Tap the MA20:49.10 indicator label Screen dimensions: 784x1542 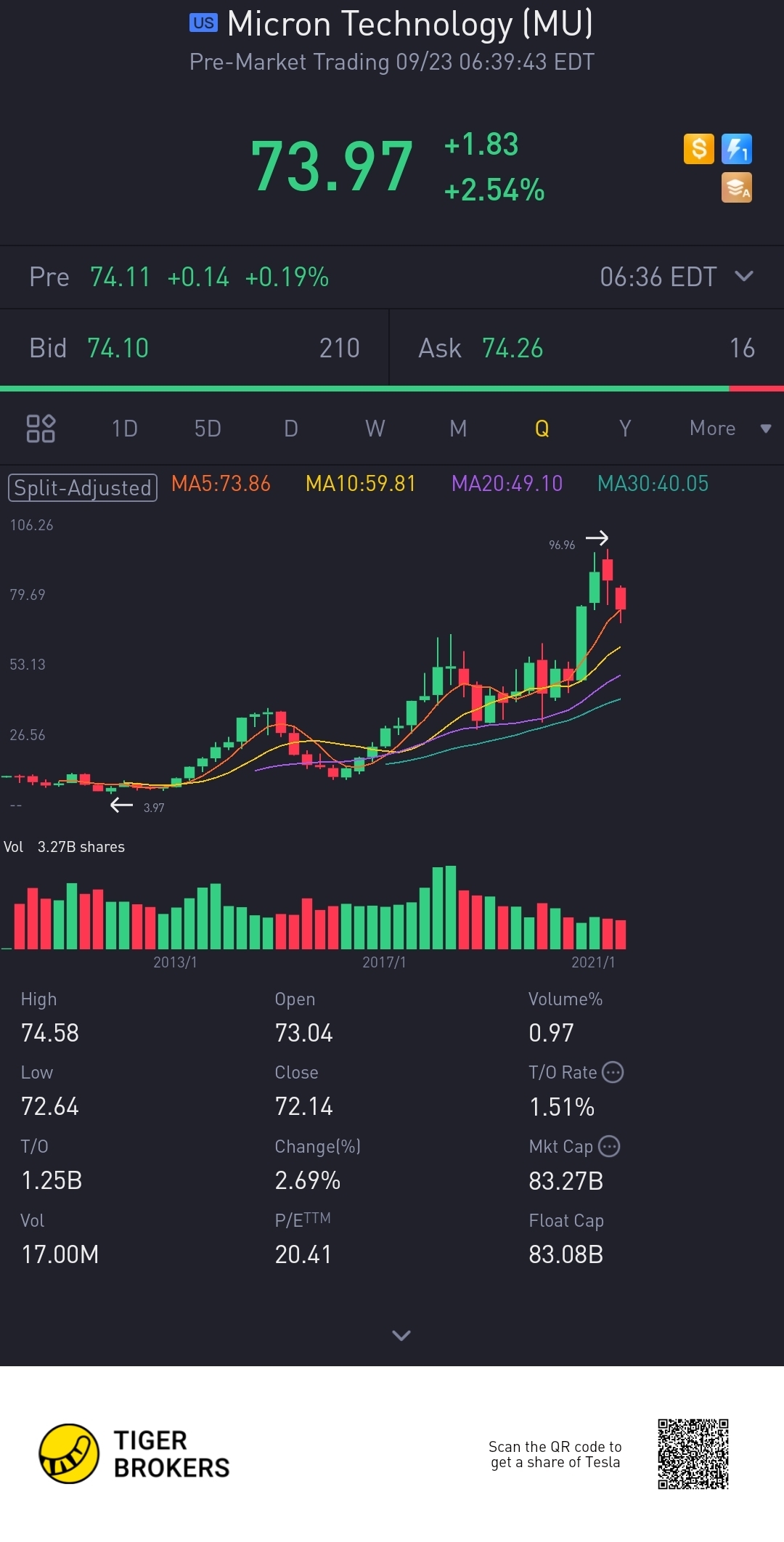pyautogui.click(x=507, y=484)
